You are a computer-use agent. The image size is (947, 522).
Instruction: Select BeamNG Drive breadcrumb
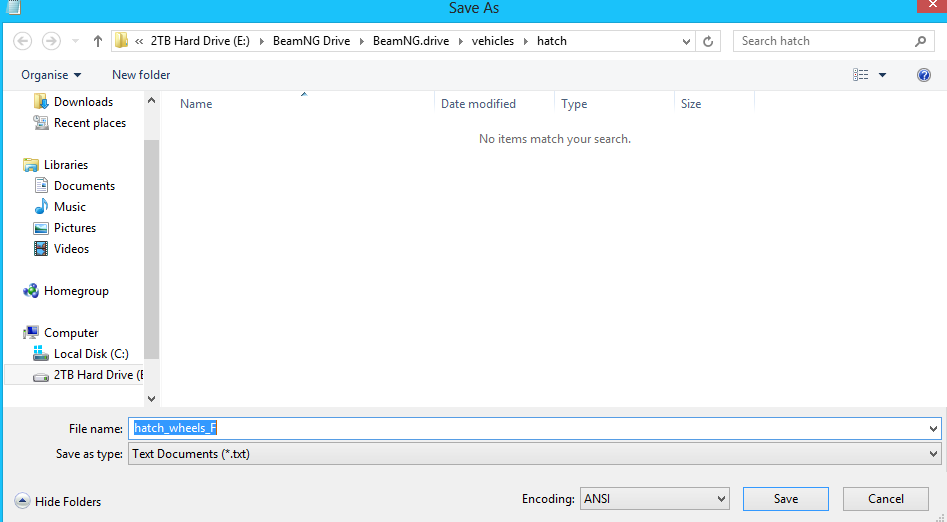312,41
